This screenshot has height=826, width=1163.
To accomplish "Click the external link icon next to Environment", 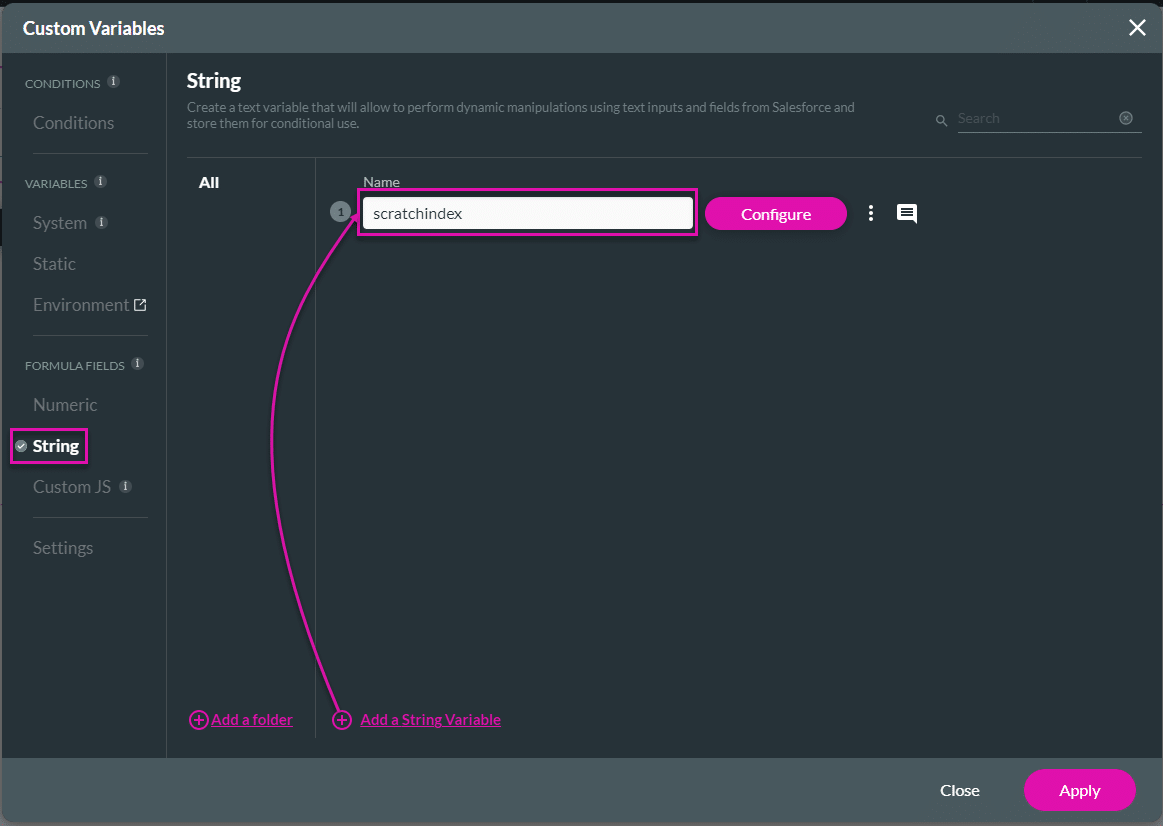I will coord(142,304).
